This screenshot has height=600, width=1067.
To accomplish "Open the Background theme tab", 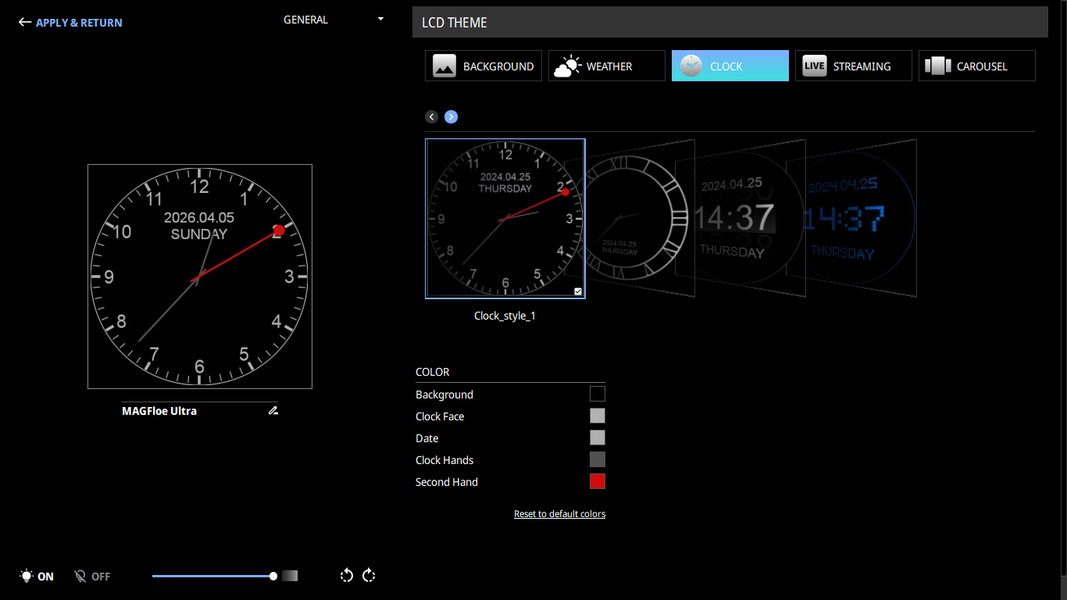I will coord(483,66).
